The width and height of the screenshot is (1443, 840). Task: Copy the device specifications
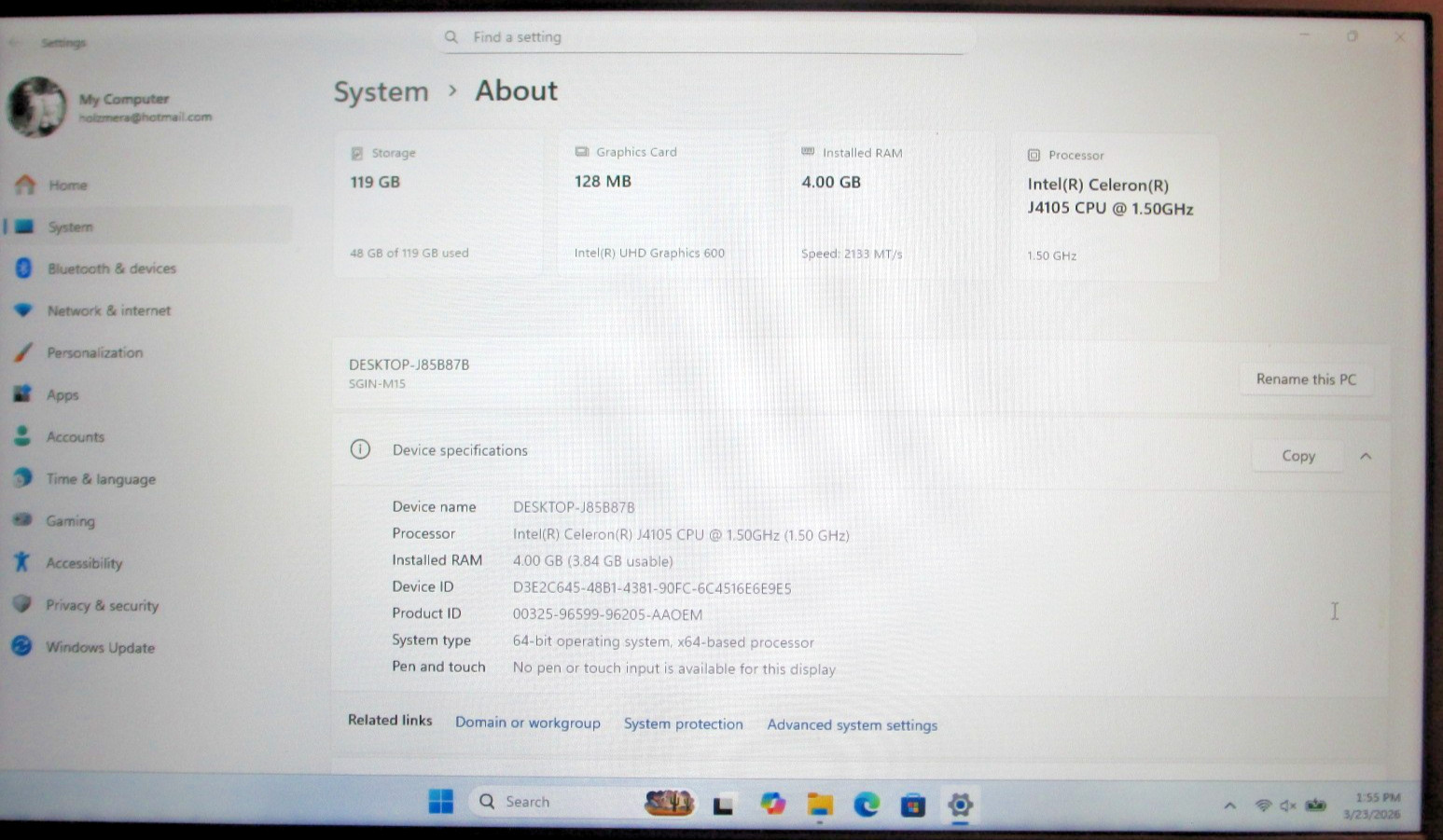pyautogui.click(x=1297, y=456)
